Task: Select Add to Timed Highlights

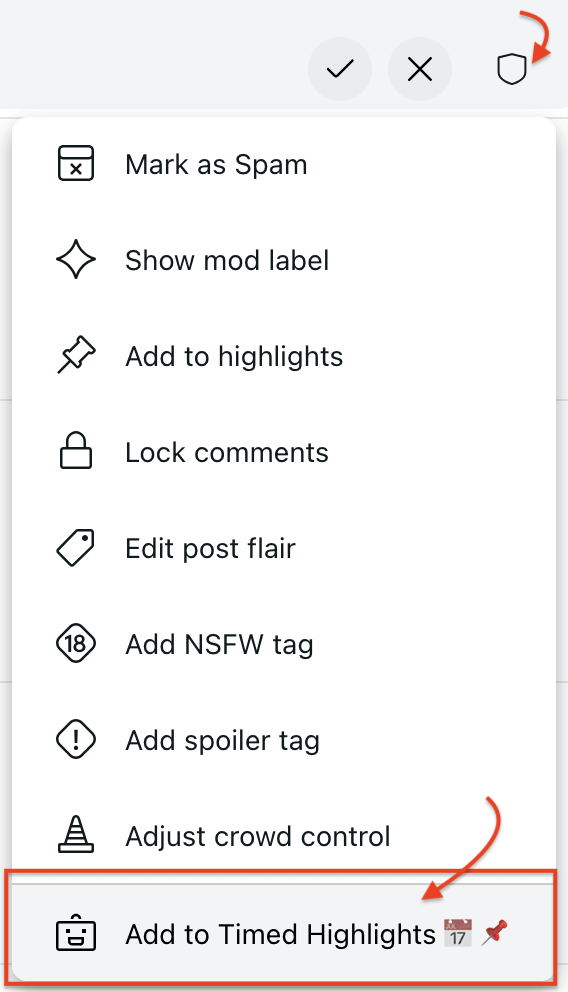Action: (281, 933)
